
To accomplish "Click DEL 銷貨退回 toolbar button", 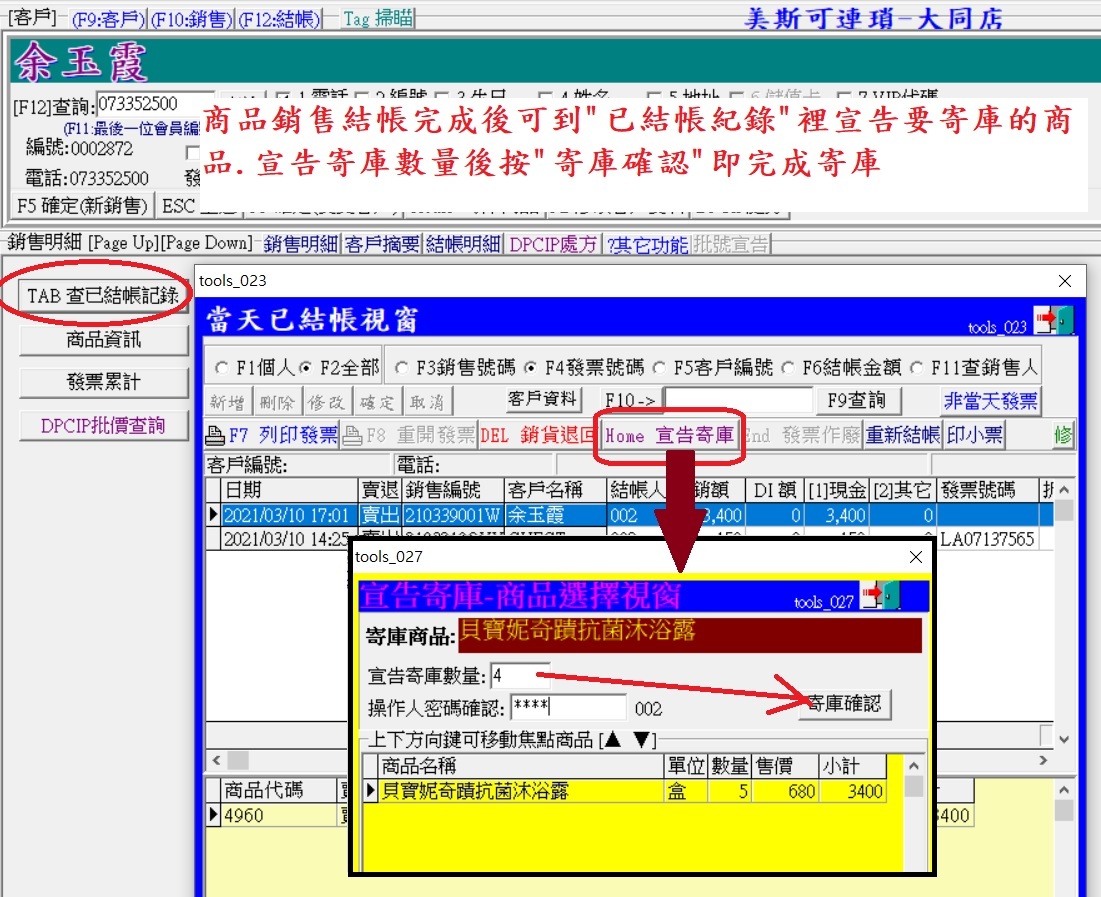I will coord(537,435).
